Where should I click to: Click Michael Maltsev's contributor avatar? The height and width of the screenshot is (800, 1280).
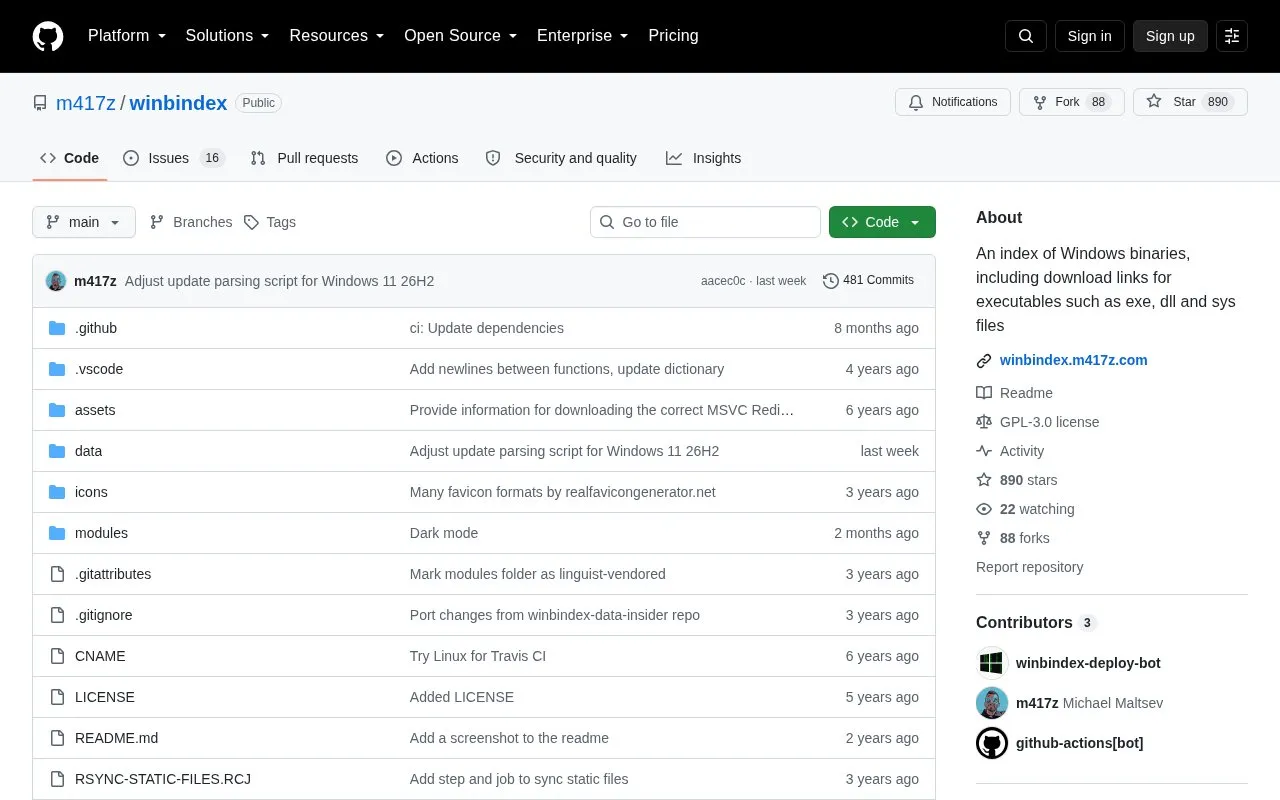coord(992,703)
